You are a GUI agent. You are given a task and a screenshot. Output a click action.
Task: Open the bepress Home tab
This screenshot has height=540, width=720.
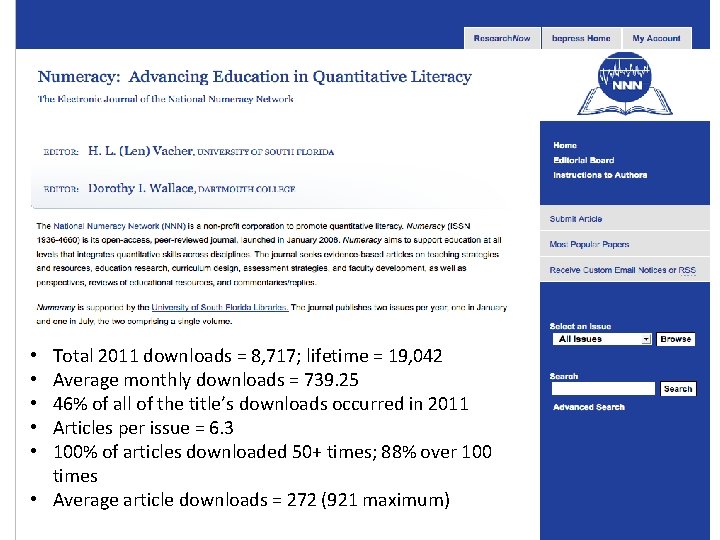[x=581, y=38]
